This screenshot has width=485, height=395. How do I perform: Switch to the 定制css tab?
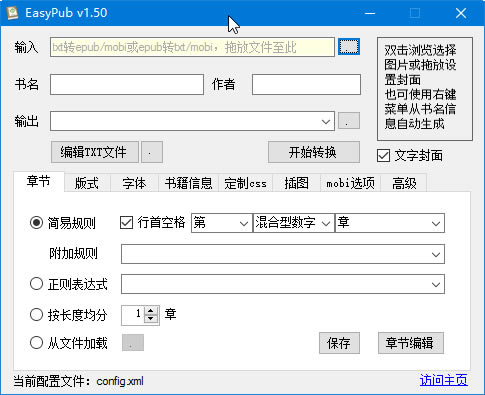pos(245,183)
